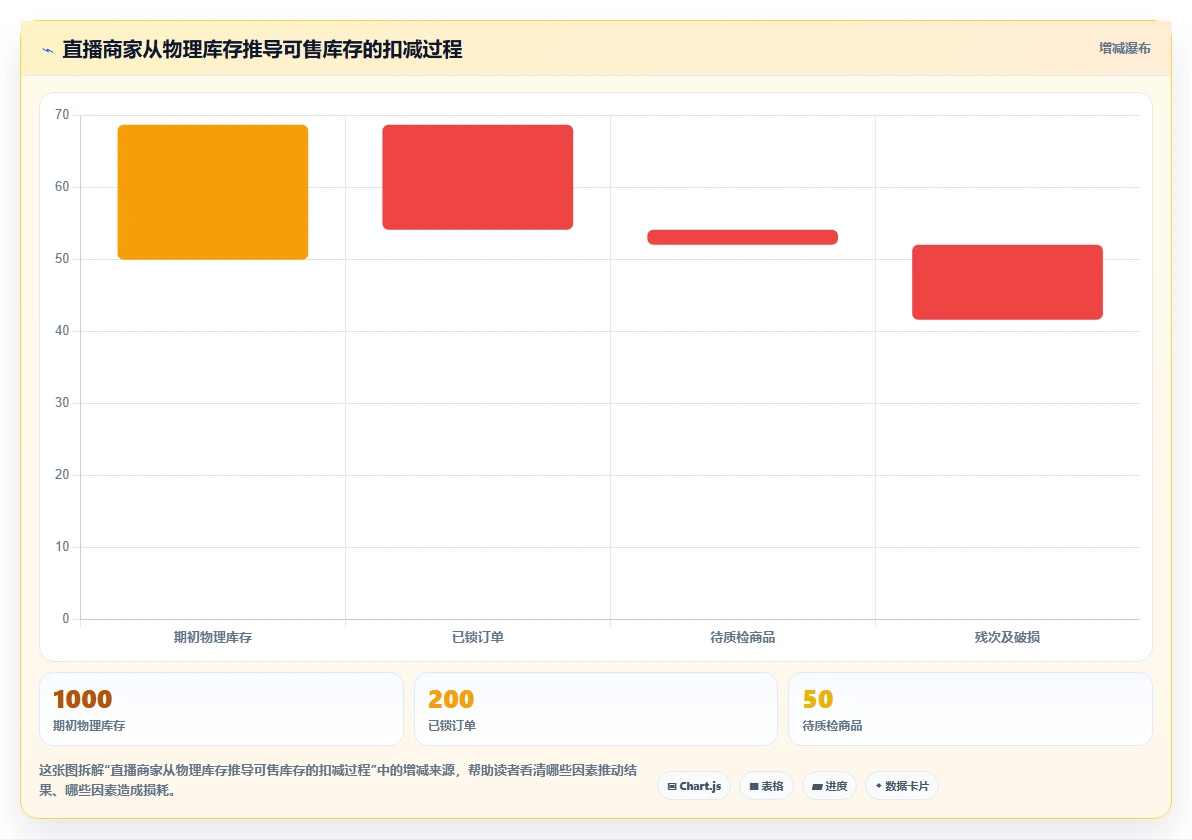
Task: Select the 数据卡片 chip
Action: pyautogui.click(x=902, y=786)
